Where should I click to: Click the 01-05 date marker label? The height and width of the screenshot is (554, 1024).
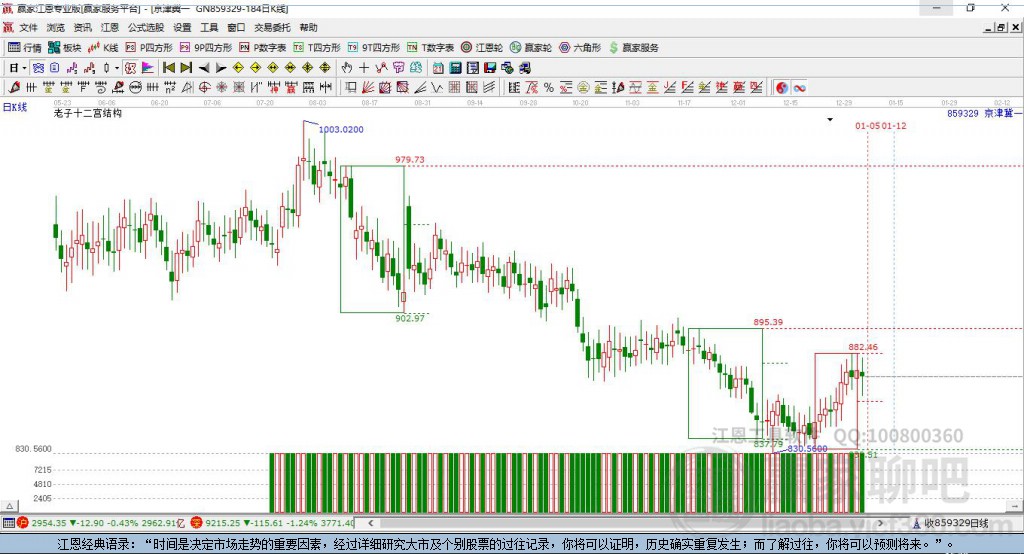tap(868, 125)
